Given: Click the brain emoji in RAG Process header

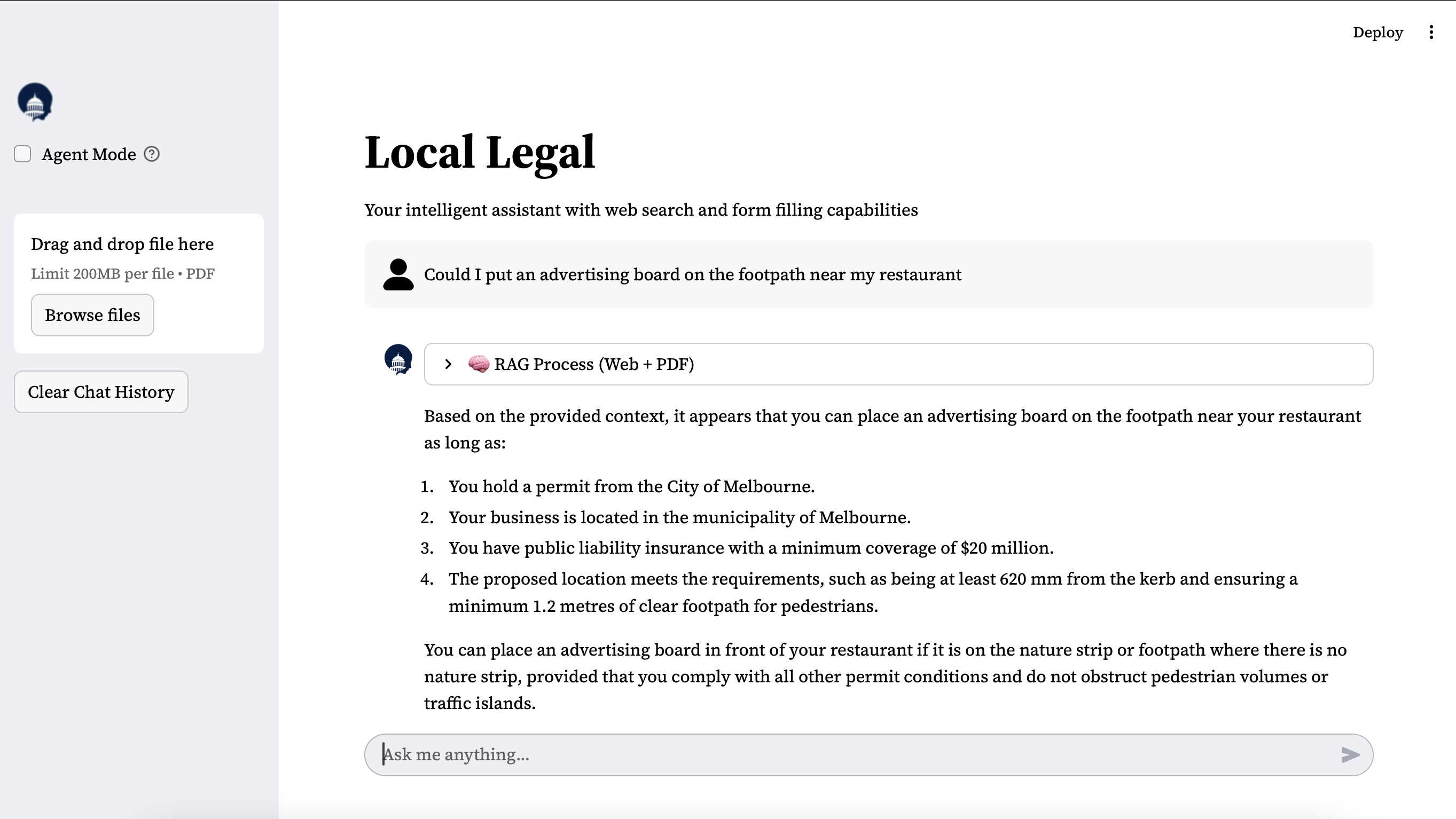Looking at the screenshot, I should [478, 364].
